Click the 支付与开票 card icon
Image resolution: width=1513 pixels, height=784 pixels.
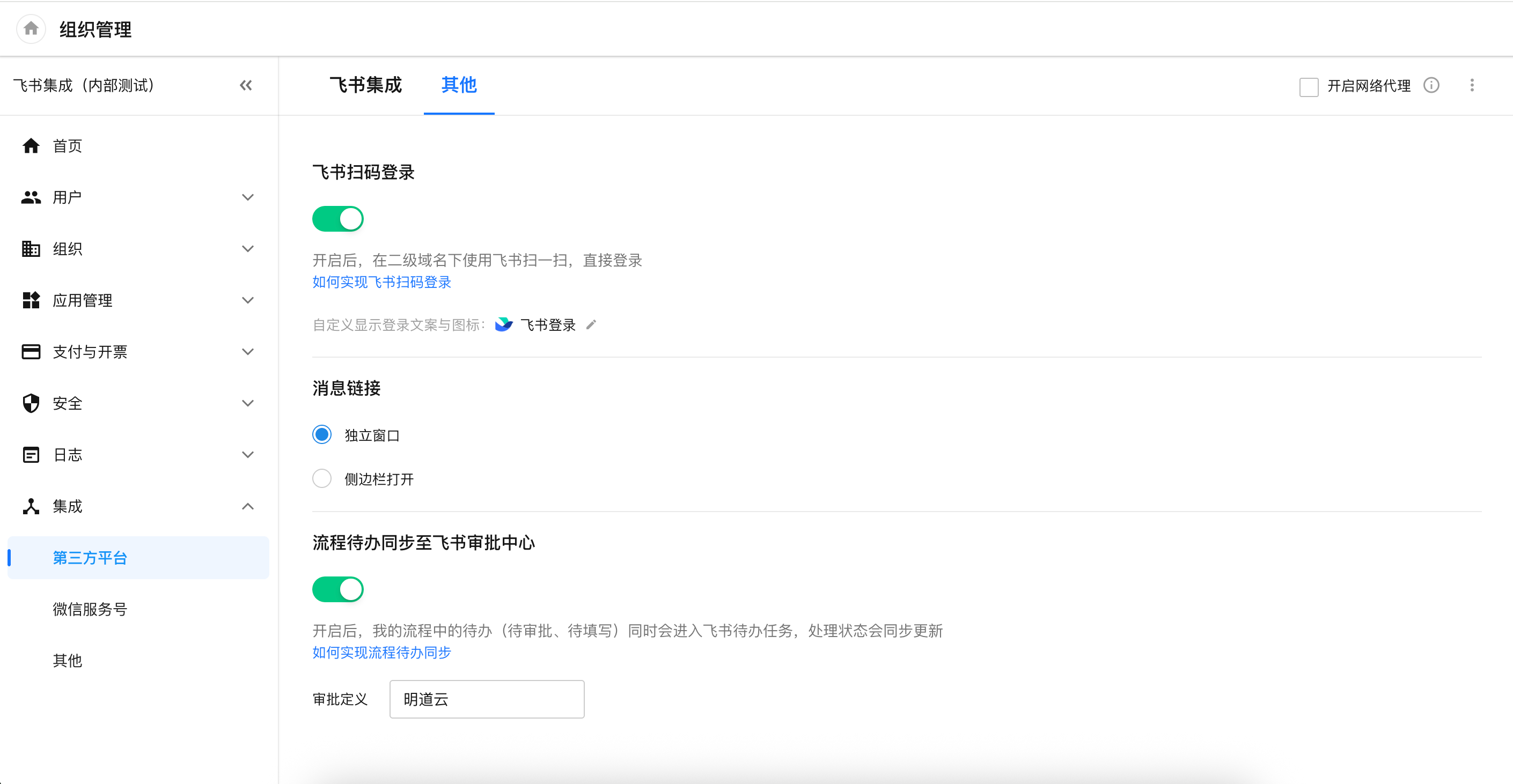click(x=31, y=352)
